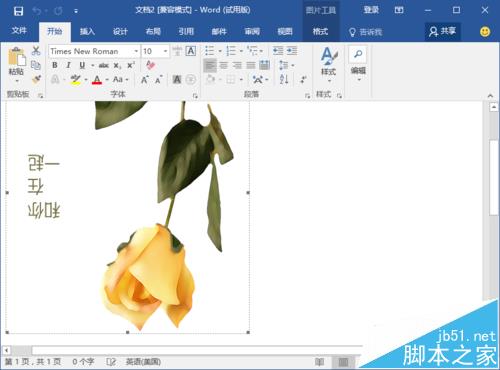Click the Cut scissors icon
Viewport: 500px width, 370px height.
[x=36, y=51]
